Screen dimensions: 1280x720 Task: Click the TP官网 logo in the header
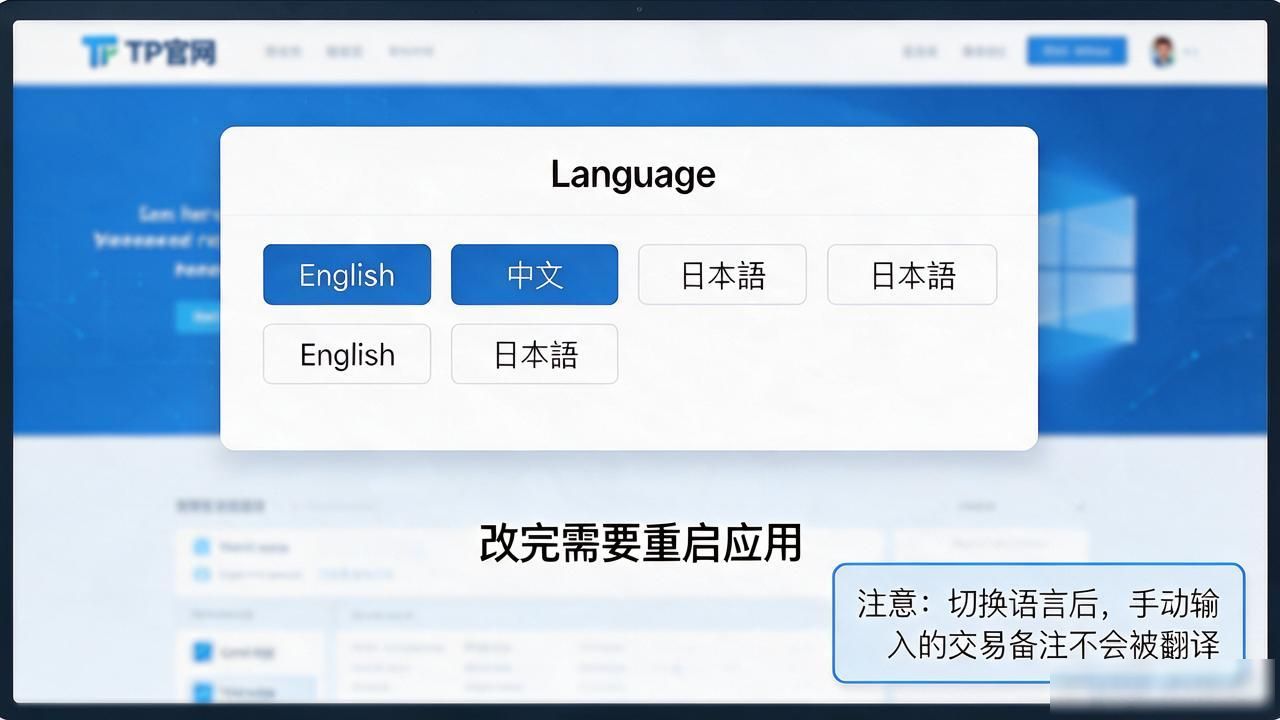pos(149,51)
